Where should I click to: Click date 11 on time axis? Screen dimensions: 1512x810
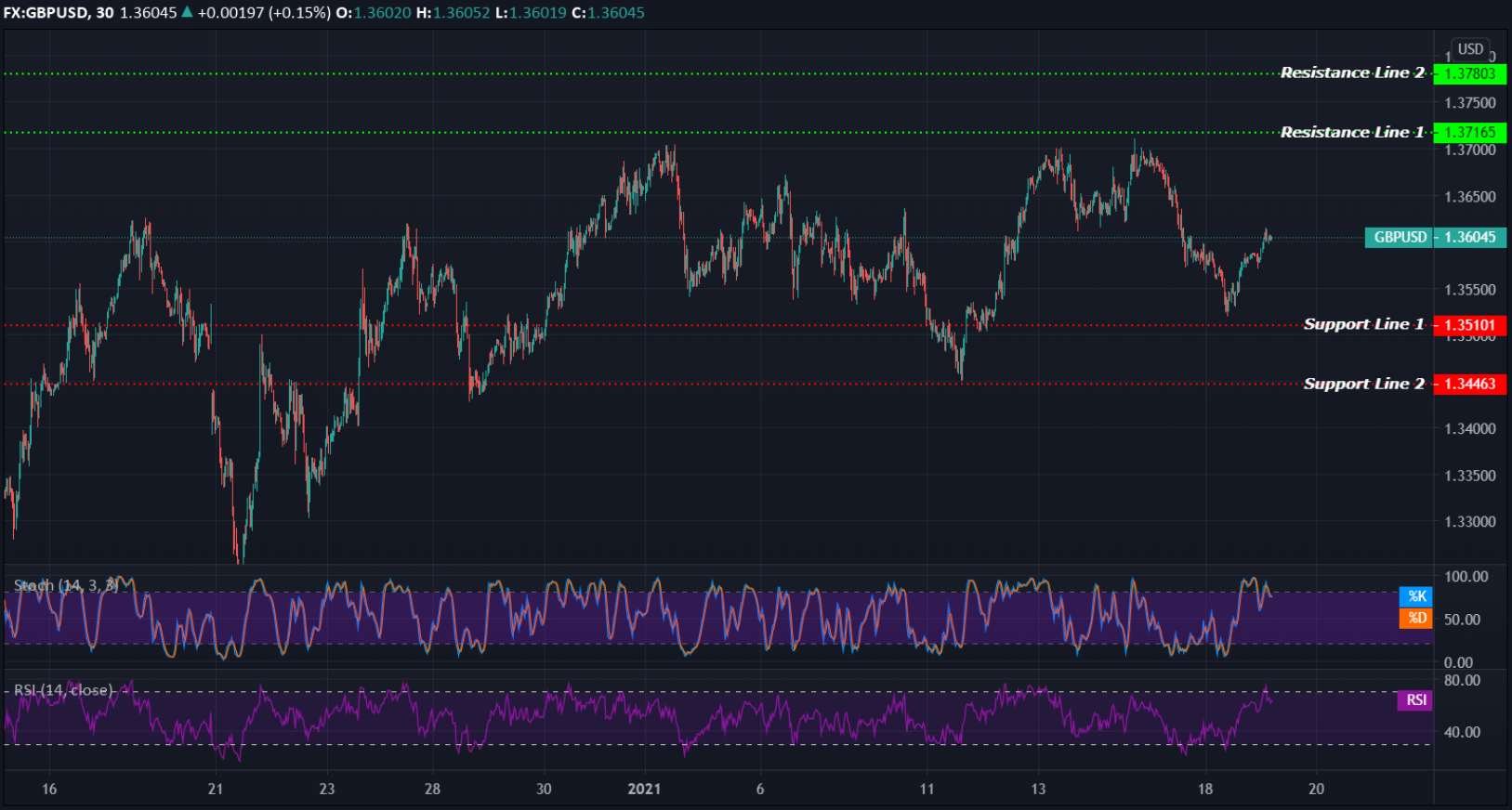click(927, 789)
